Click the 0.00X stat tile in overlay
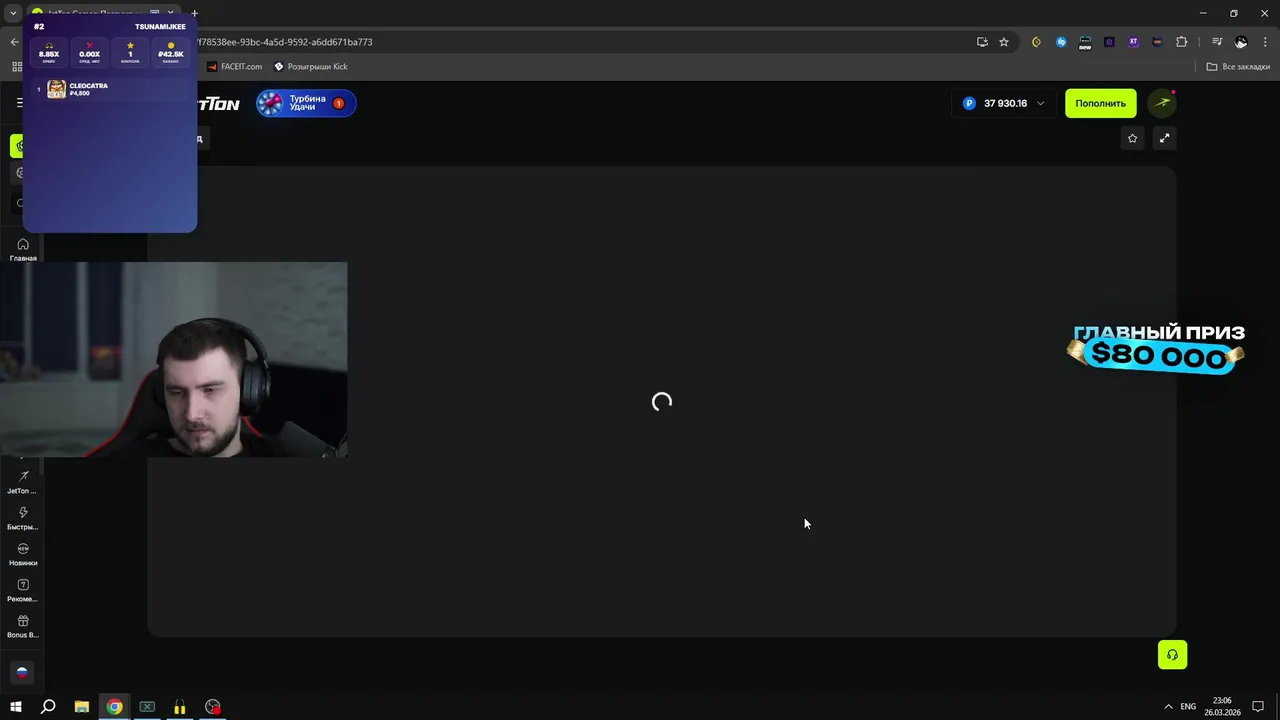 [x=90, y=53]
